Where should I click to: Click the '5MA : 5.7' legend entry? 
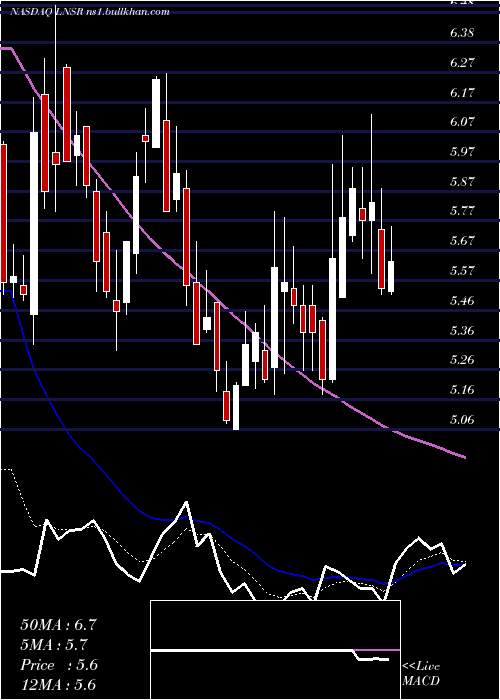click(54, 645)
